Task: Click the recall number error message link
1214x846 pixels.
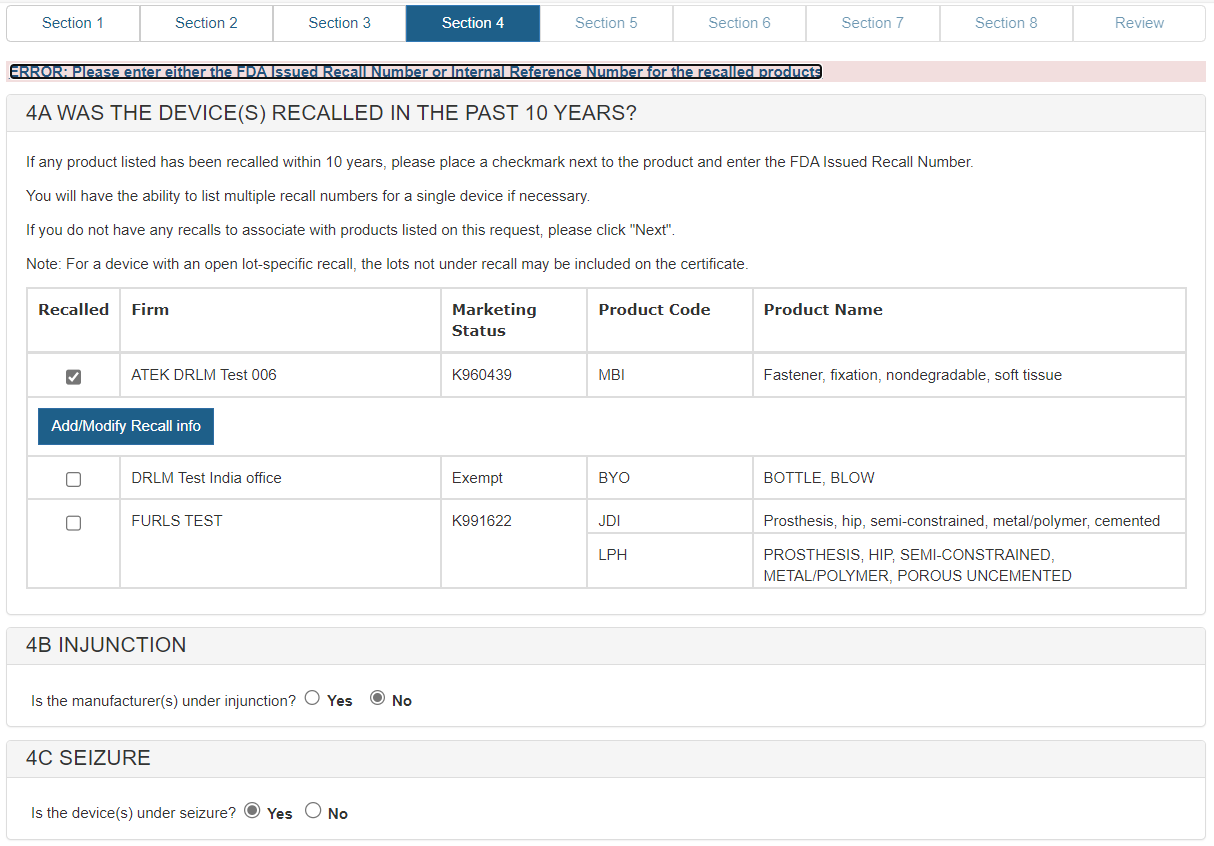Action: 415,72
